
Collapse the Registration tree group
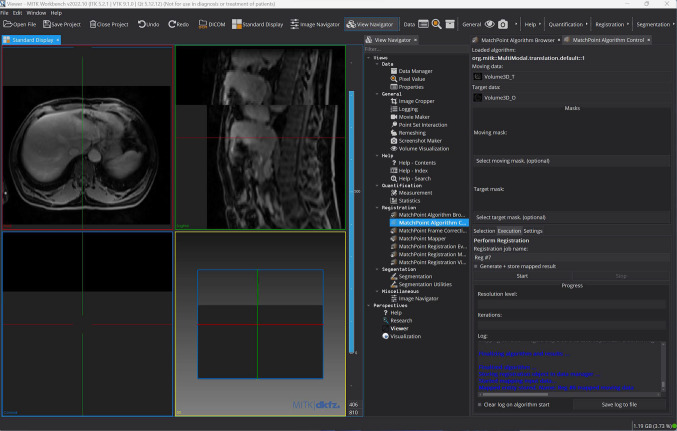coord(376,207)
